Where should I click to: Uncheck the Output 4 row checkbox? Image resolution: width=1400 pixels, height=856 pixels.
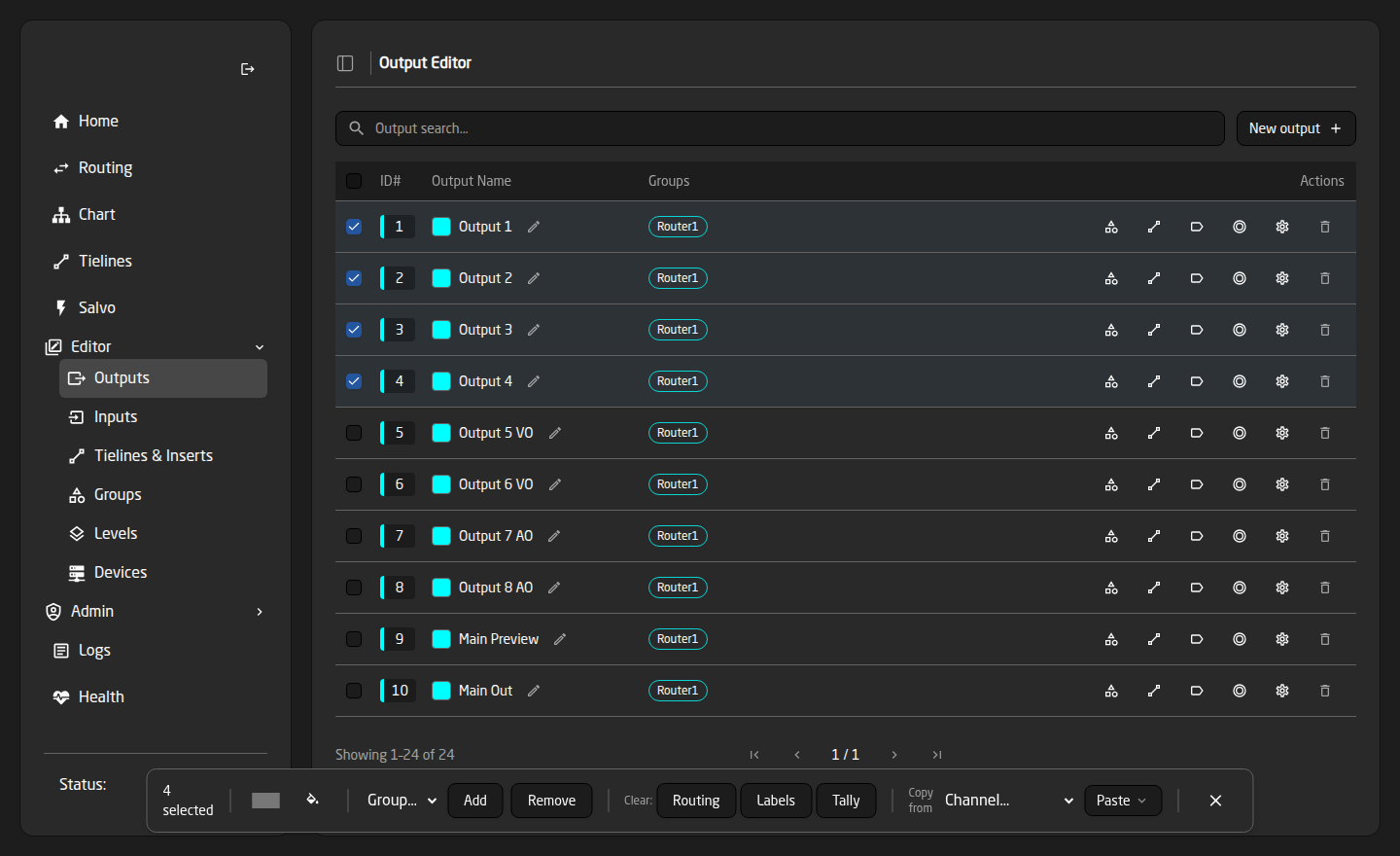point(354,381)
